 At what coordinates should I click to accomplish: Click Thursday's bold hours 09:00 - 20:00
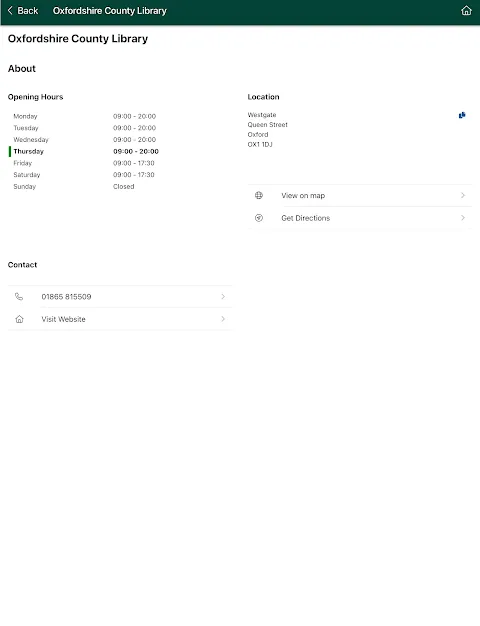[136, 151]
